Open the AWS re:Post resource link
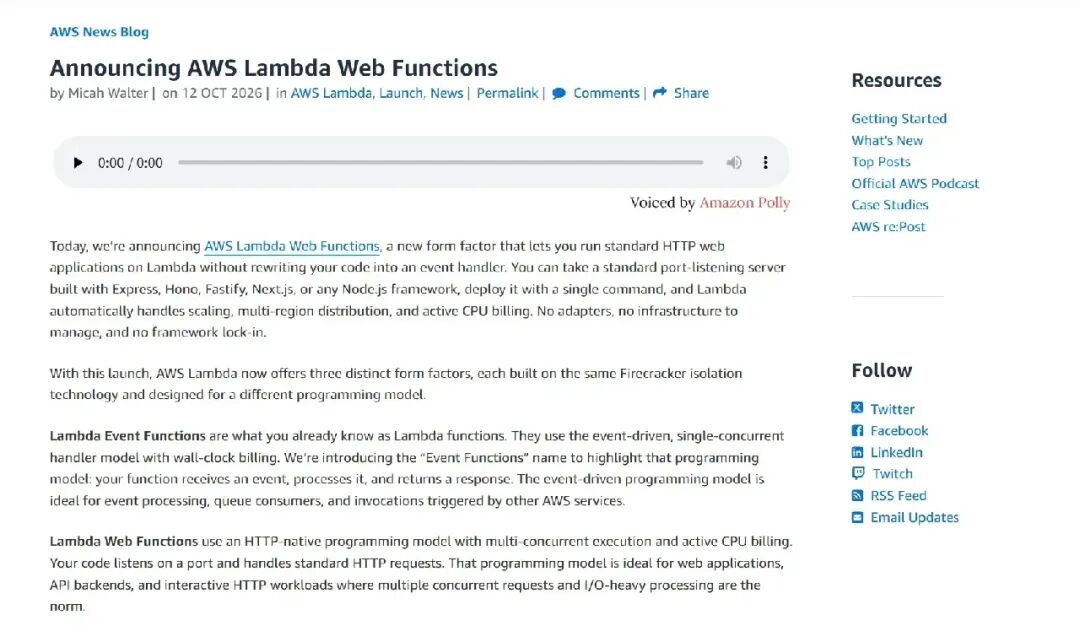 pos(889,227)
